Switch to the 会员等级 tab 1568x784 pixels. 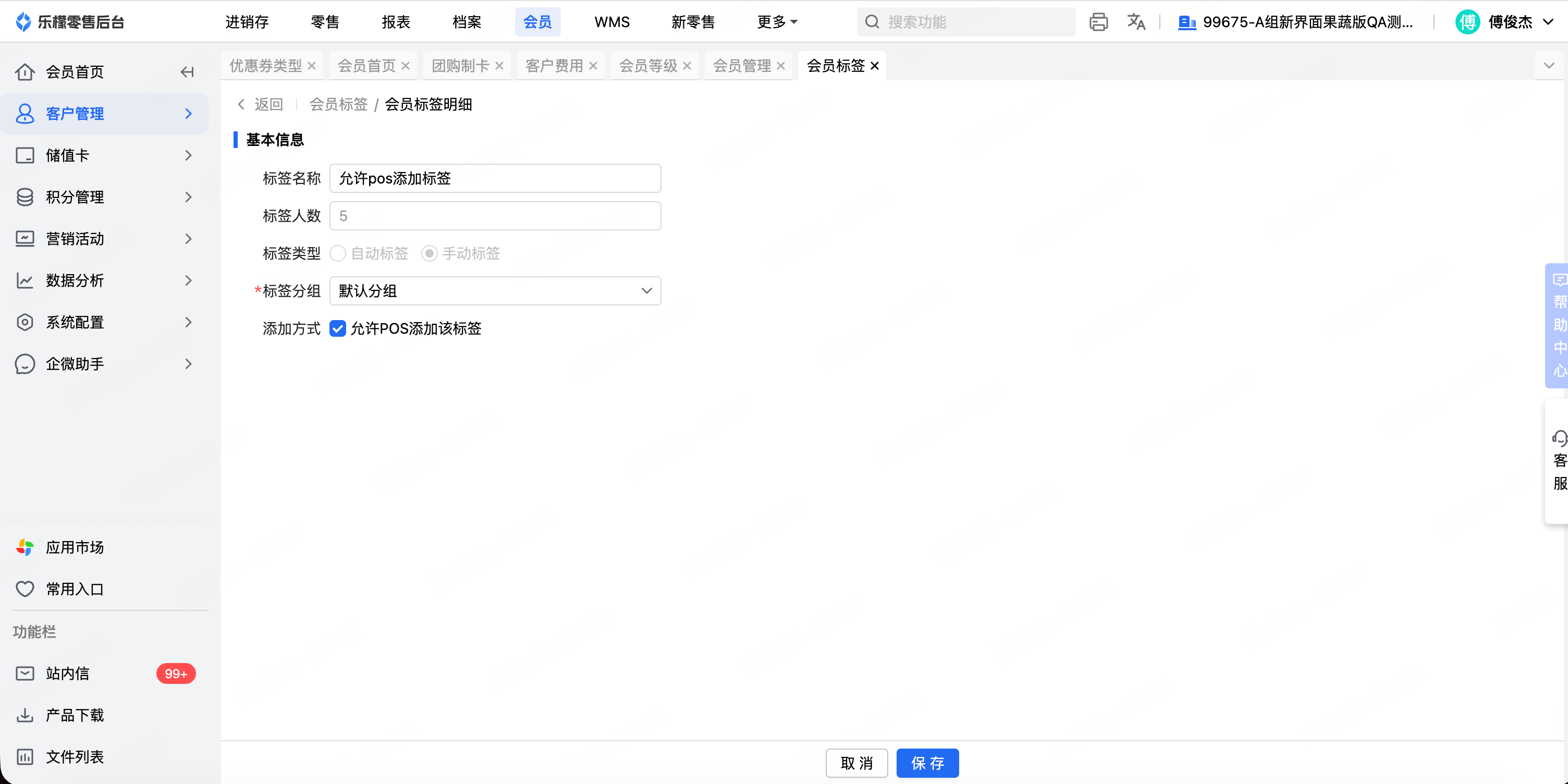coord(647,66)
